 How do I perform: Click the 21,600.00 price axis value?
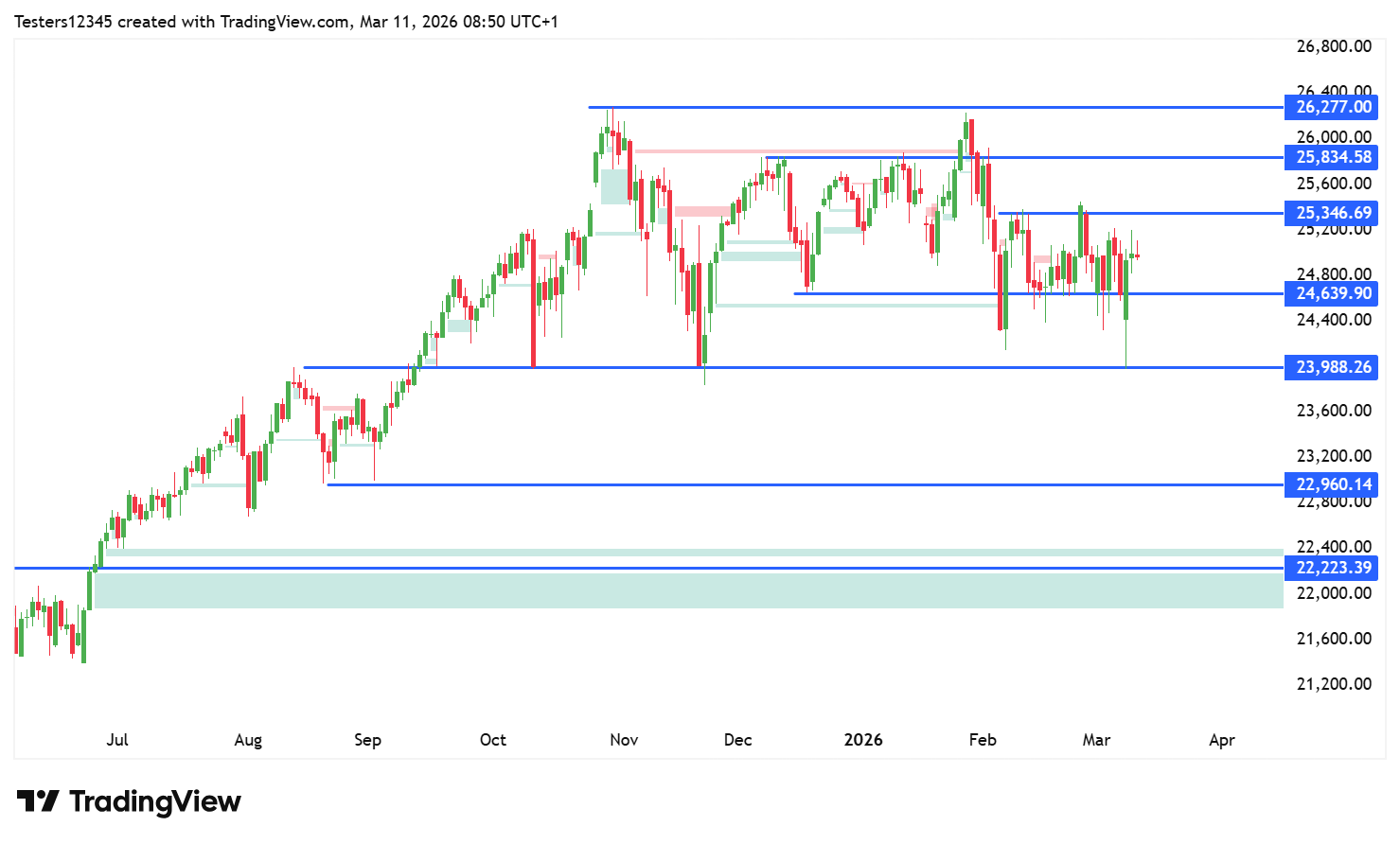1334,639
